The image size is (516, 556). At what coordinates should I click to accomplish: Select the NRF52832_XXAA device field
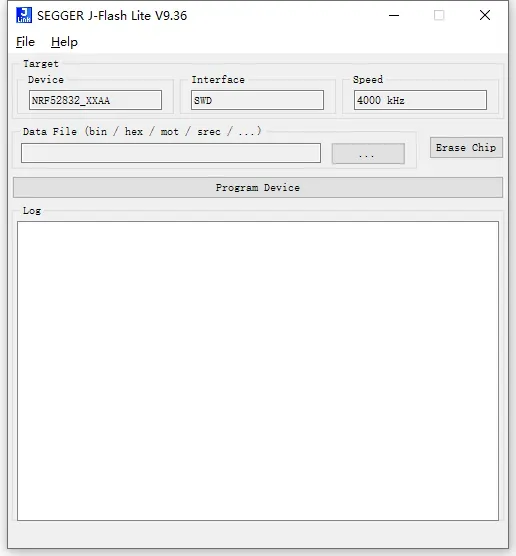(95, 100)
